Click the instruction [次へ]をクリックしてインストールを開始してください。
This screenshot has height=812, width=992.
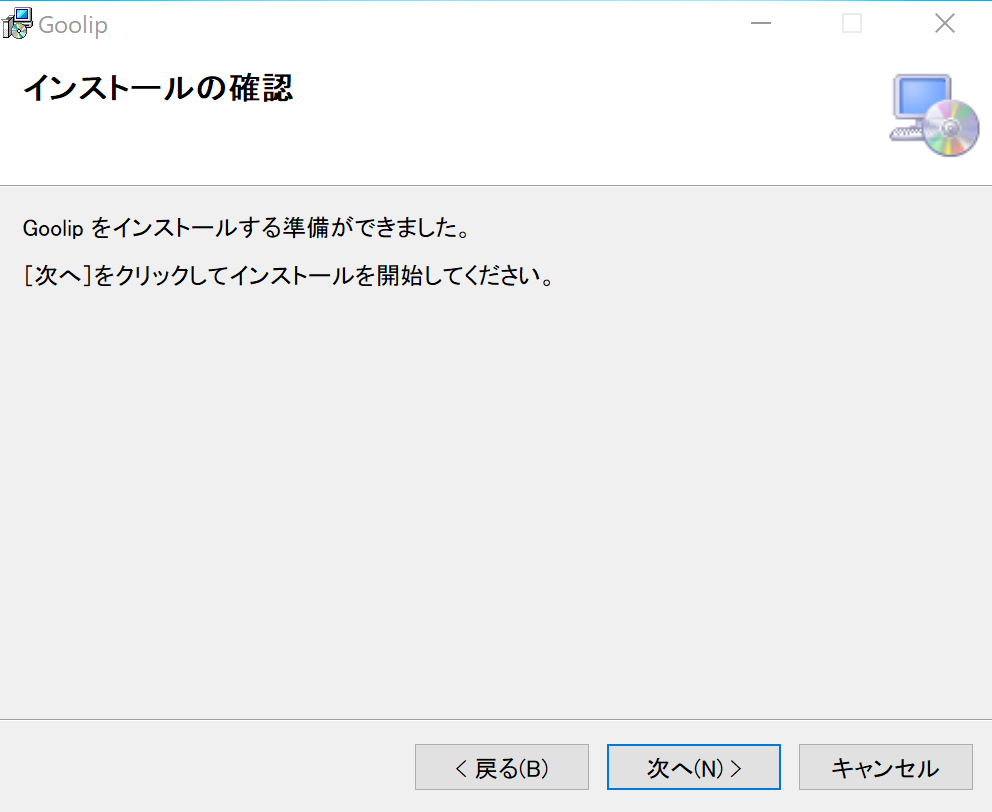(288, 275)
